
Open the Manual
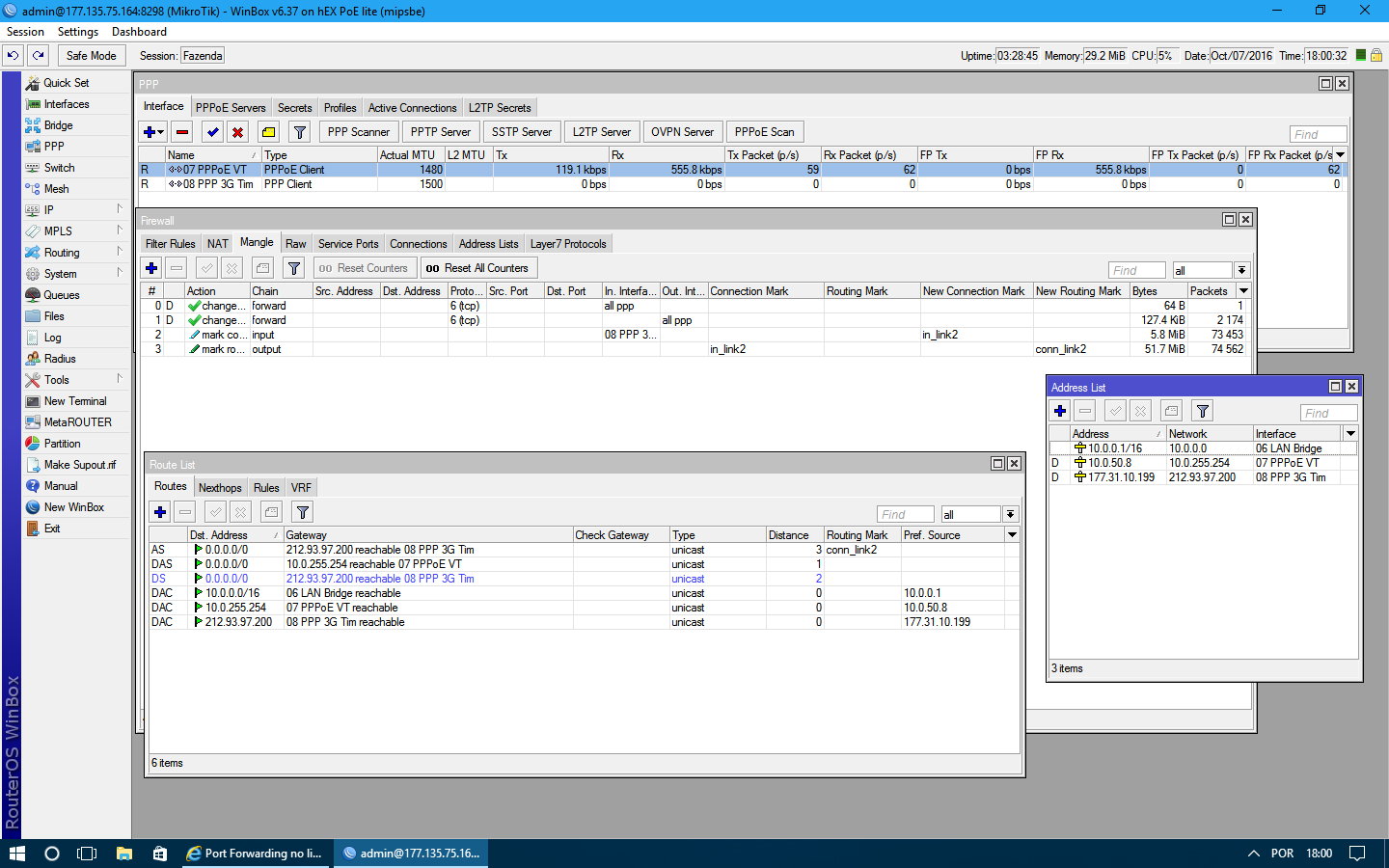[61, 486]
